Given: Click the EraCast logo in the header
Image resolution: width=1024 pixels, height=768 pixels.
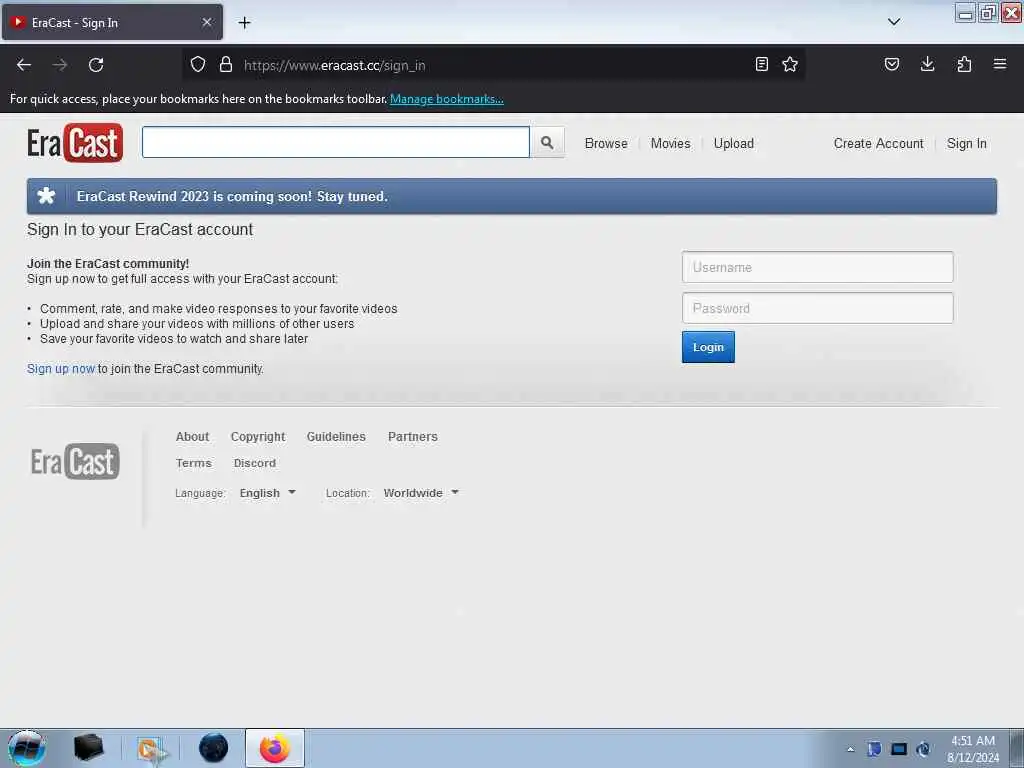Looking at the screenshot, I should point(75,143).
